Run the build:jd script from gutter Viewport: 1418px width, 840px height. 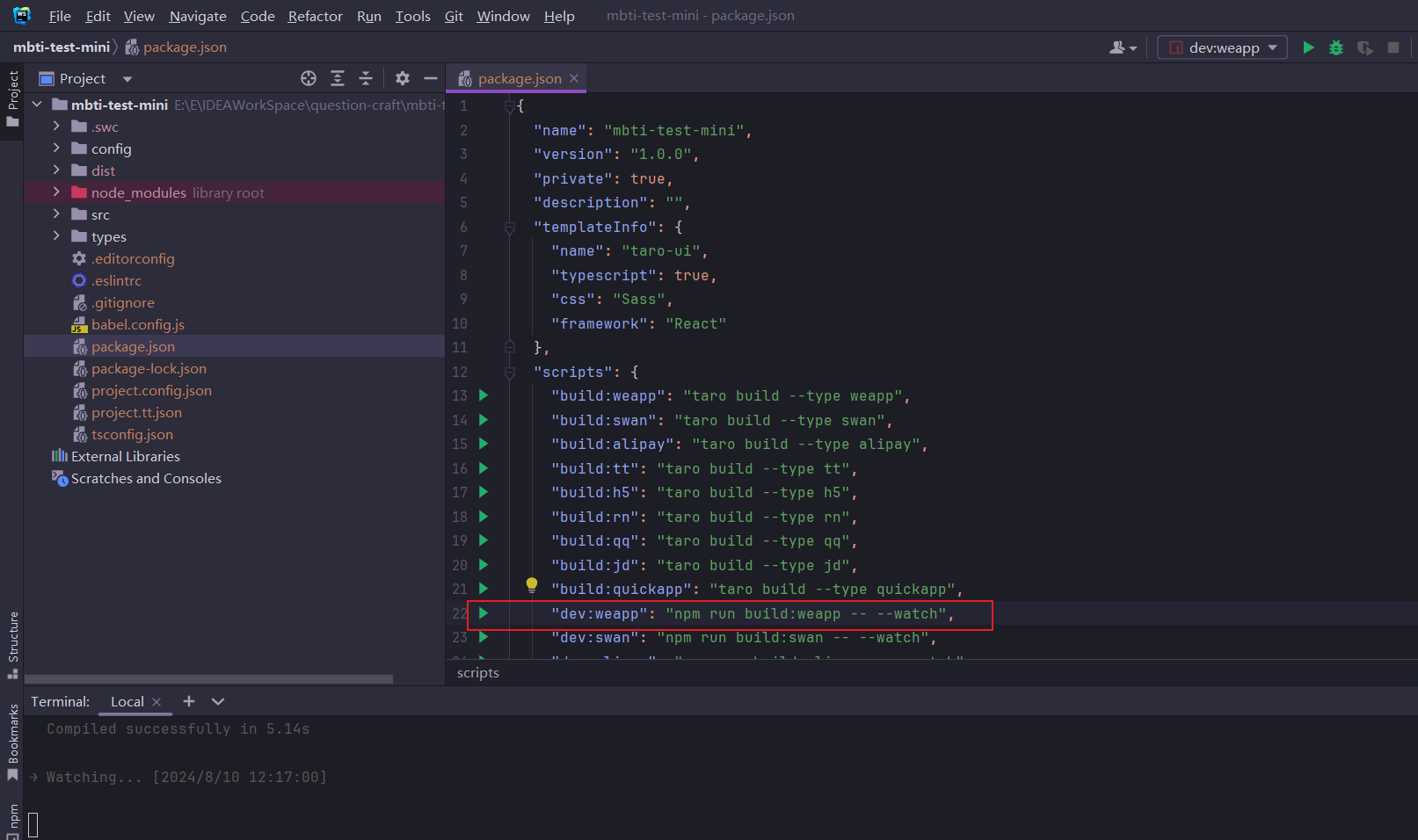click(x=484, y=565)
